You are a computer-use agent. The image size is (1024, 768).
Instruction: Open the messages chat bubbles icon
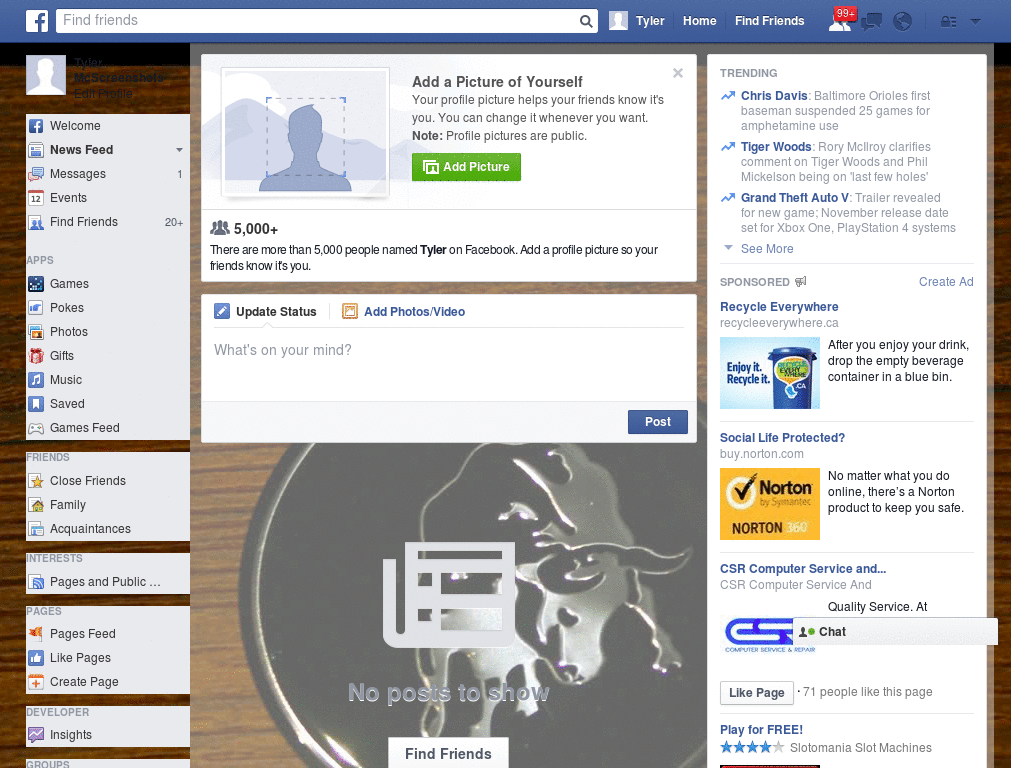(x=871, y=22)
